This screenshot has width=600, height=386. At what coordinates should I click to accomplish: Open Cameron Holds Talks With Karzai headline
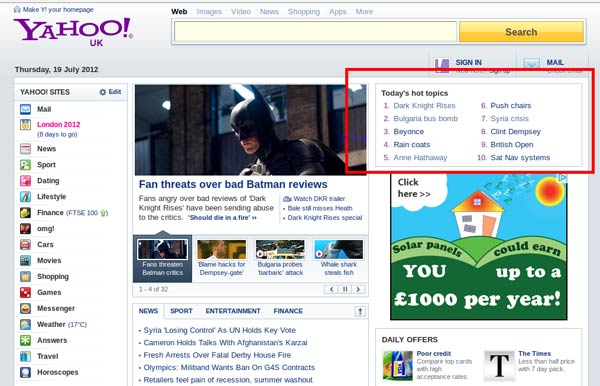[x=225, y=343]
